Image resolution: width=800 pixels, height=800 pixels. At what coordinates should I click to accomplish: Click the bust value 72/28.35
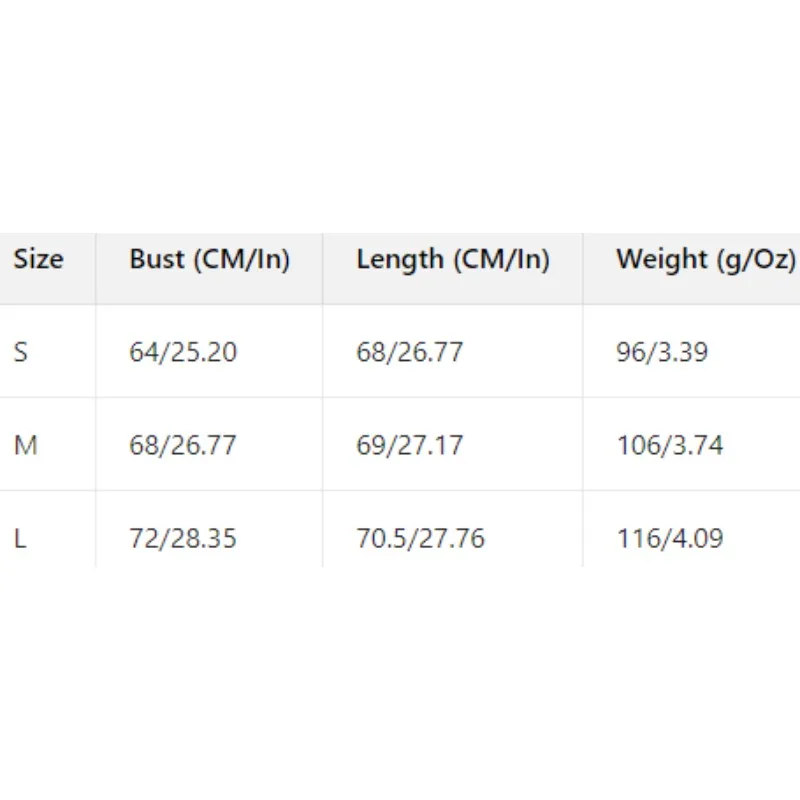click(183, 538)
